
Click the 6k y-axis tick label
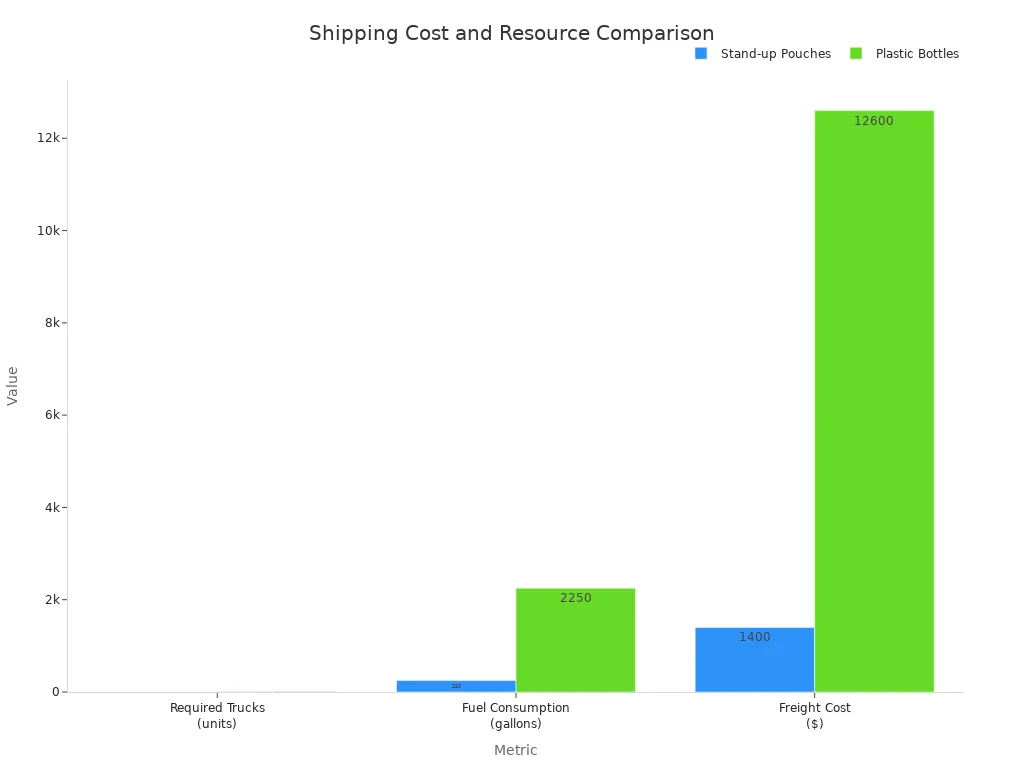click(x=52, y=415)
